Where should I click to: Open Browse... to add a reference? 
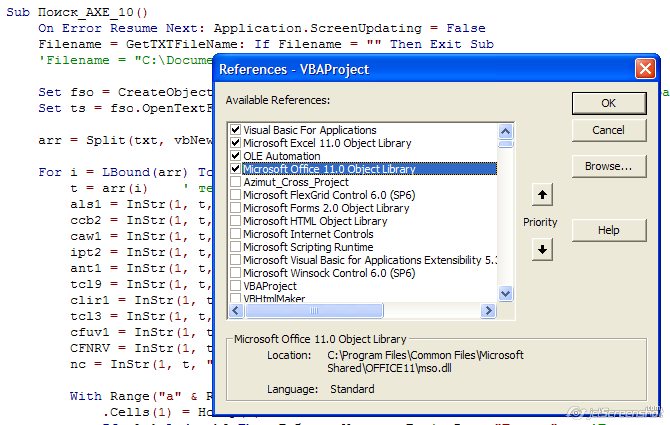coord(609,166)
